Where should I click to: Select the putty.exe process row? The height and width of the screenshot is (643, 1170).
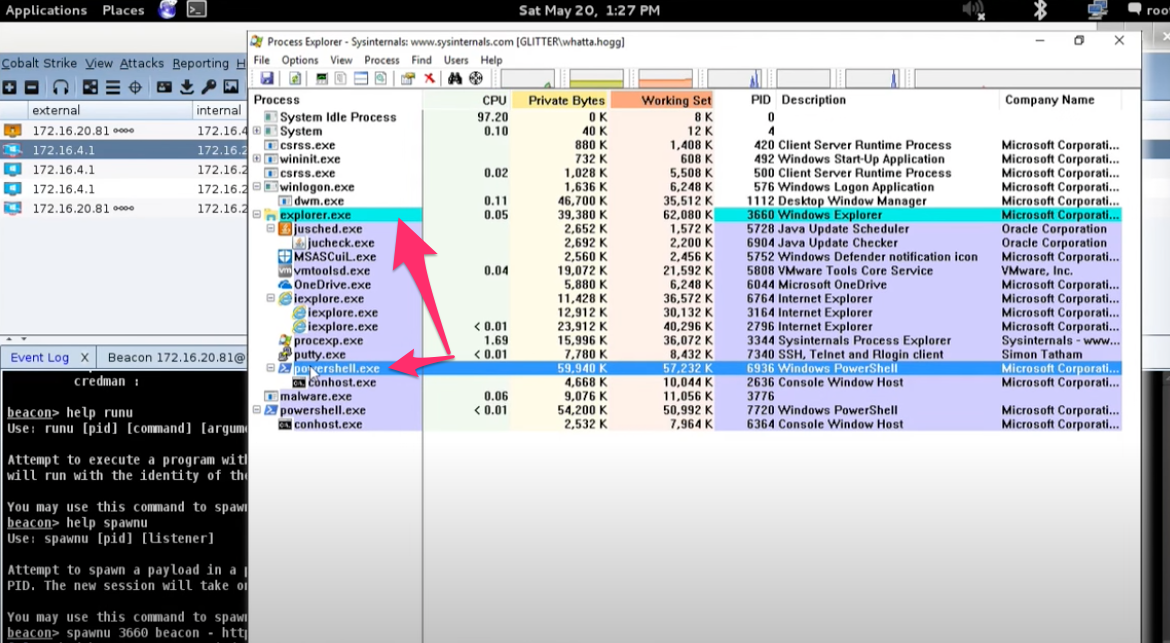686,354
